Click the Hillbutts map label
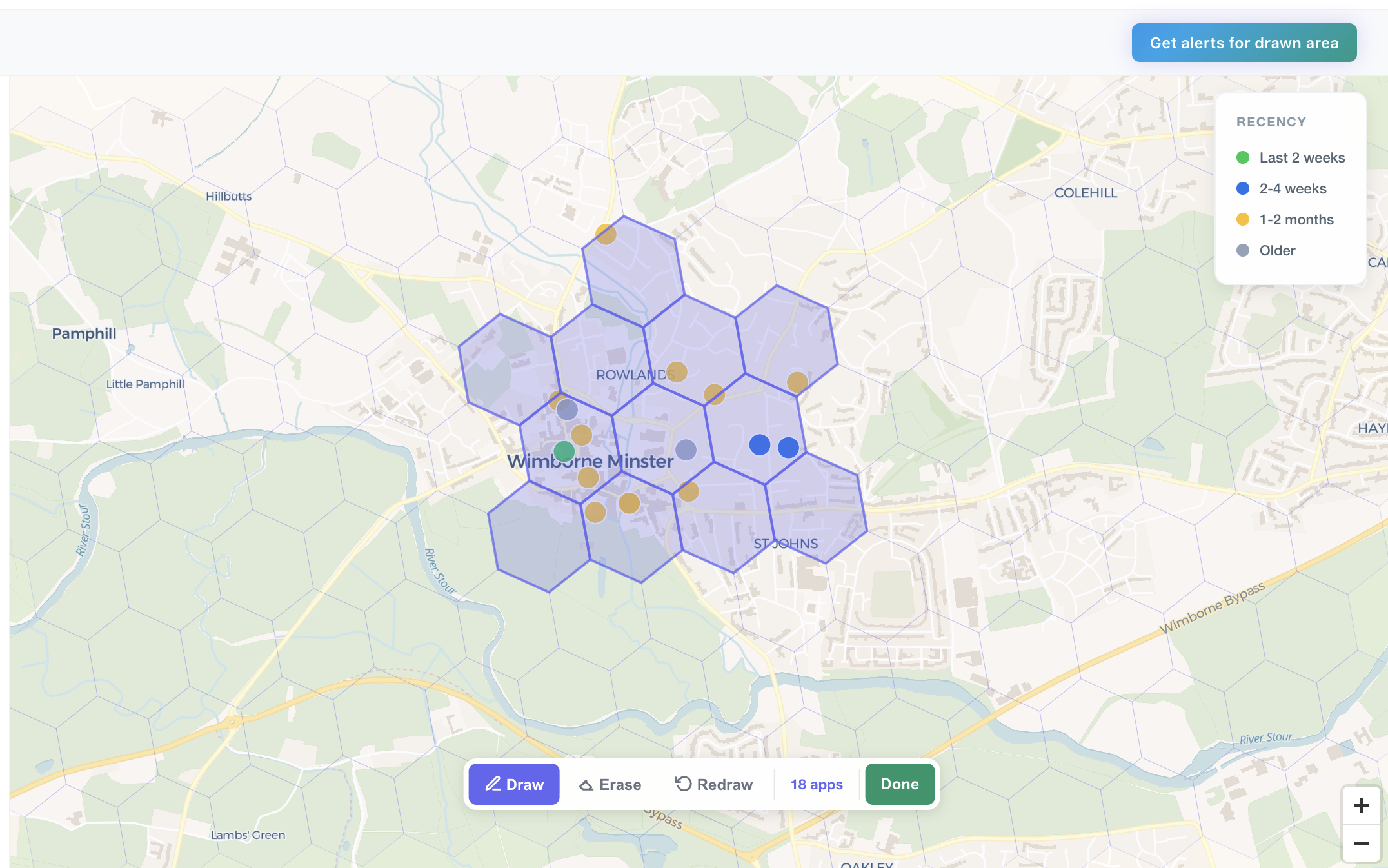This screenshot has width=1388, height=868. 228,196
